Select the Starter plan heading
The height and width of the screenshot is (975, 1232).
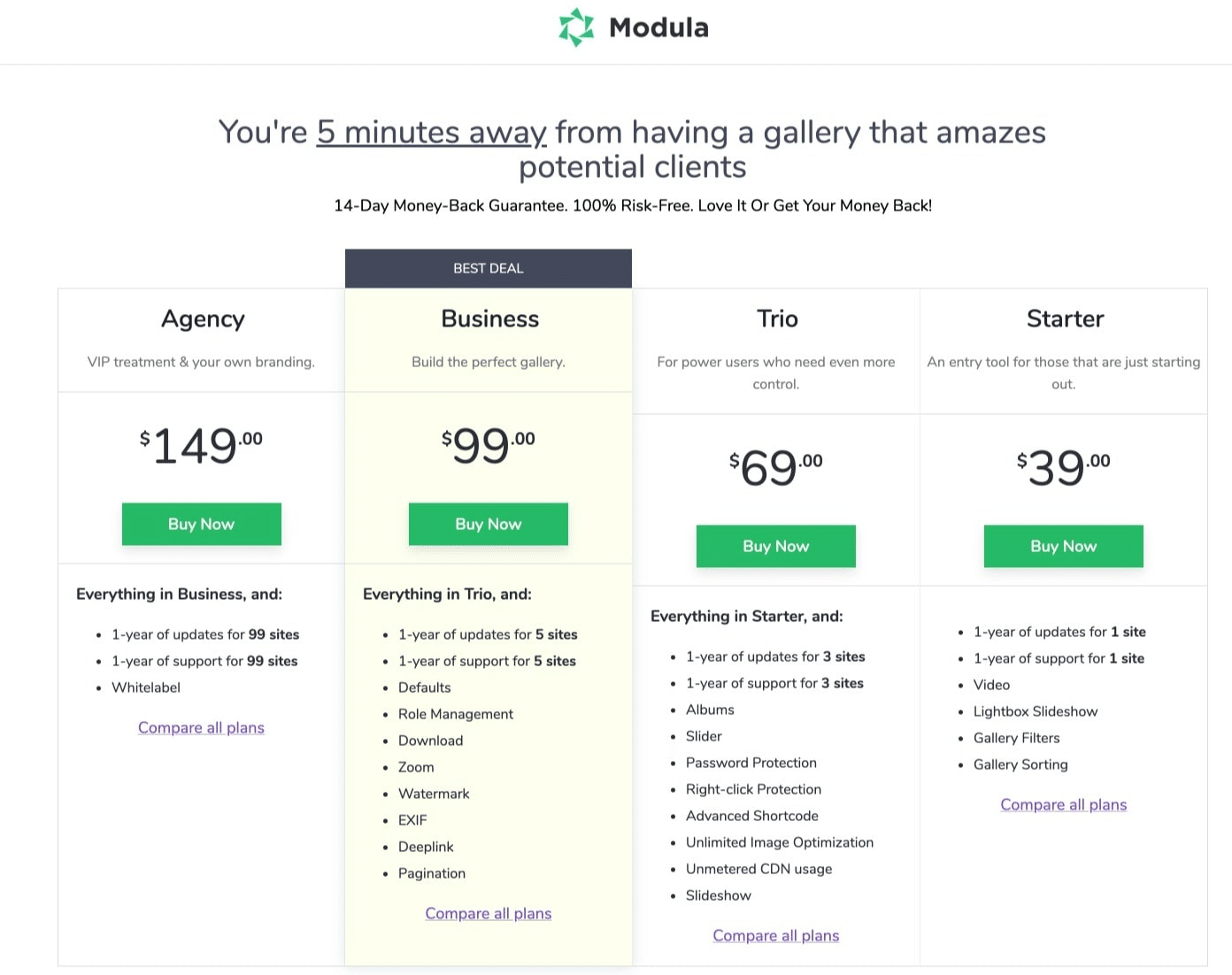[x=1065, y=319]
